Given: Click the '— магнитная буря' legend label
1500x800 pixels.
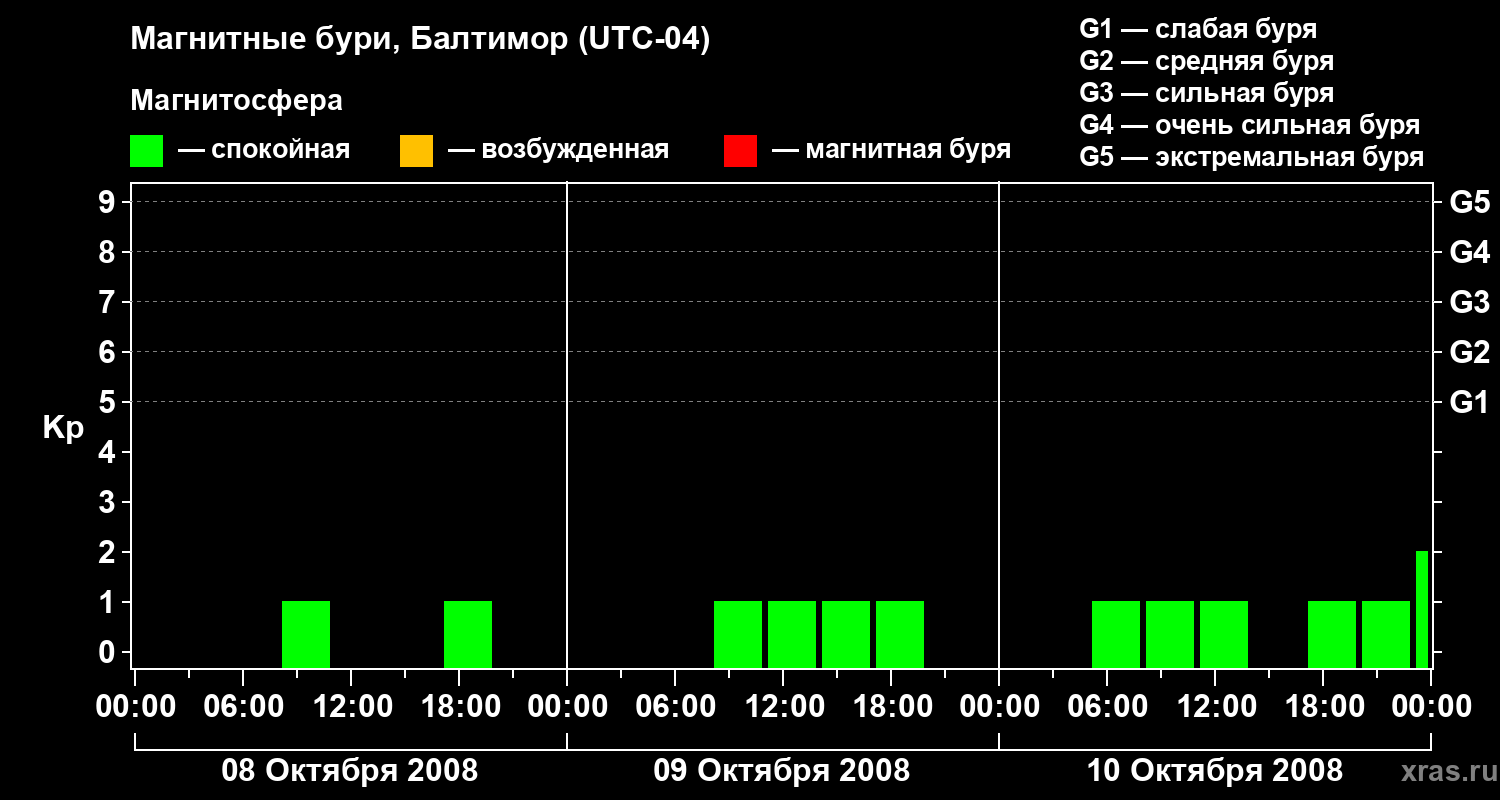Looking at the screenshot, I should point(891,150).
